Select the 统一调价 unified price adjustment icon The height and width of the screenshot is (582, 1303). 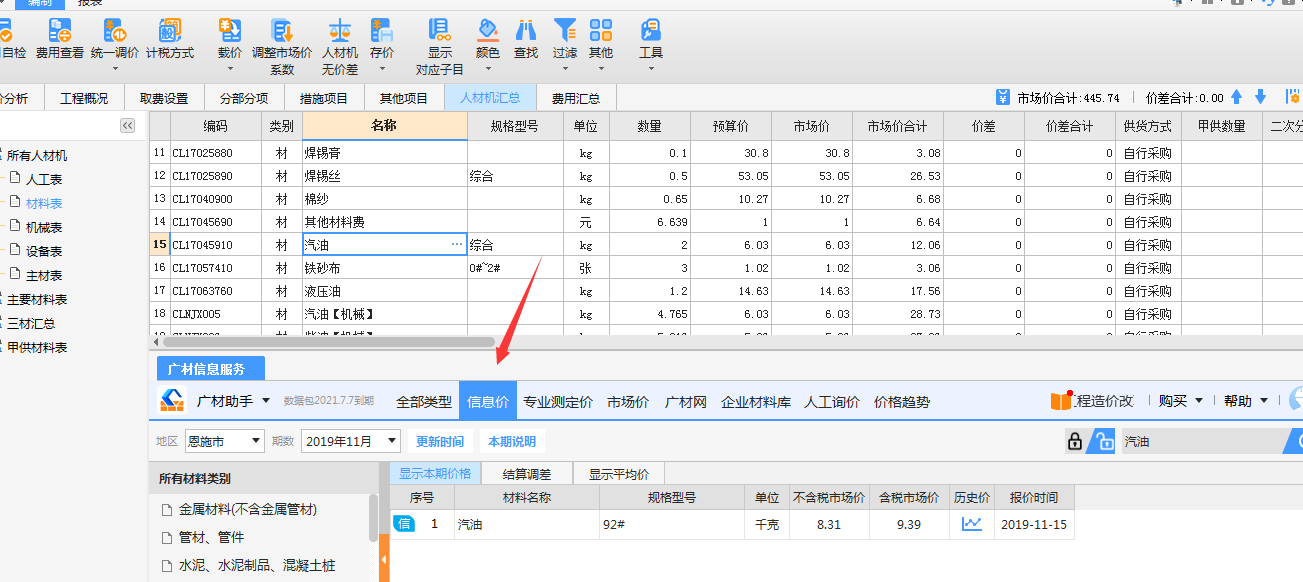click(115, 31)
